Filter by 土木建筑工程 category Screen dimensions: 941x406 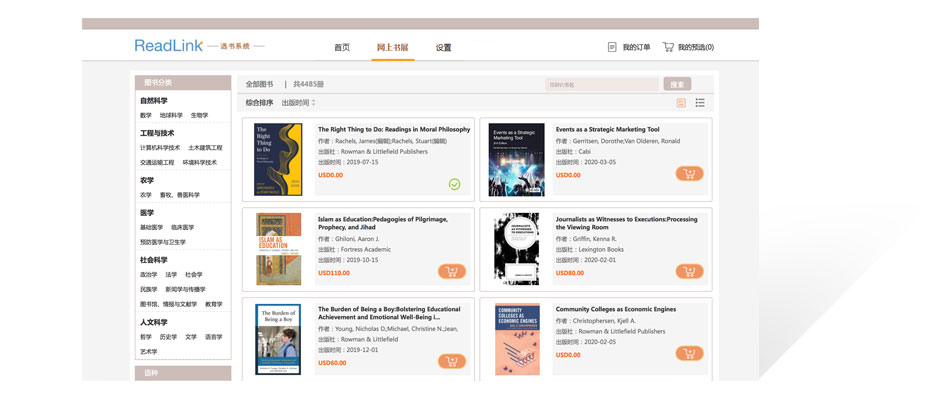(x=205, y=148)
